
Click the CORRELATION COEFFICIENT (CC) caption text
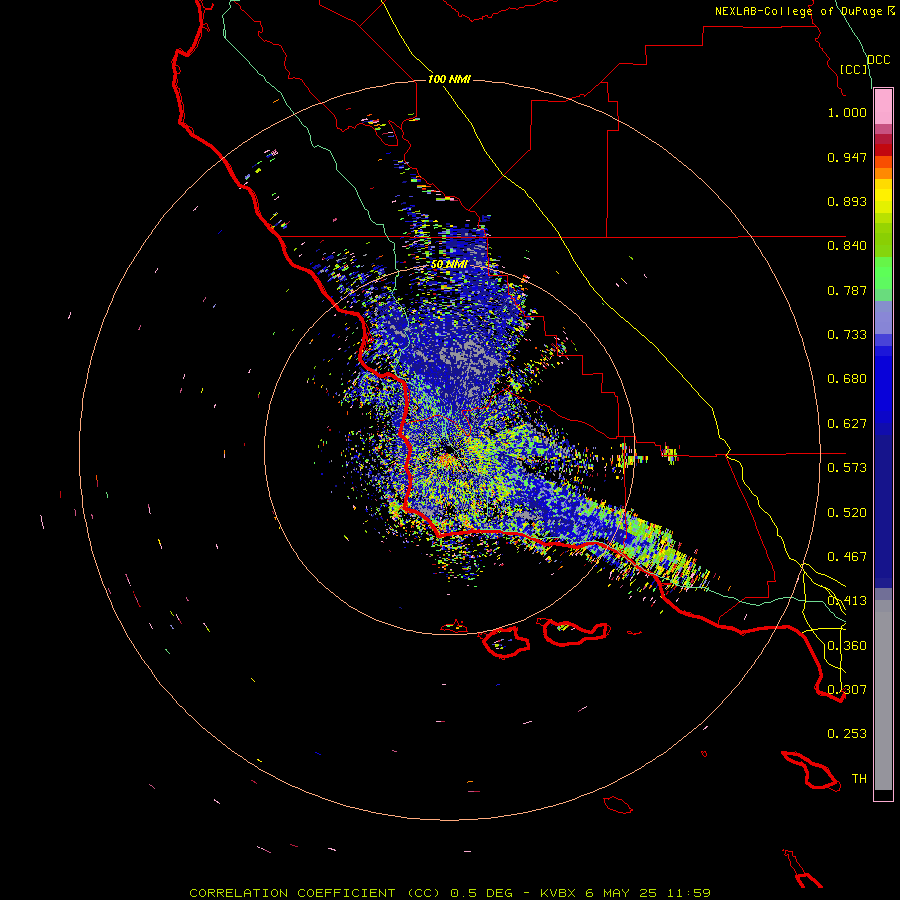tap(315, 893)
